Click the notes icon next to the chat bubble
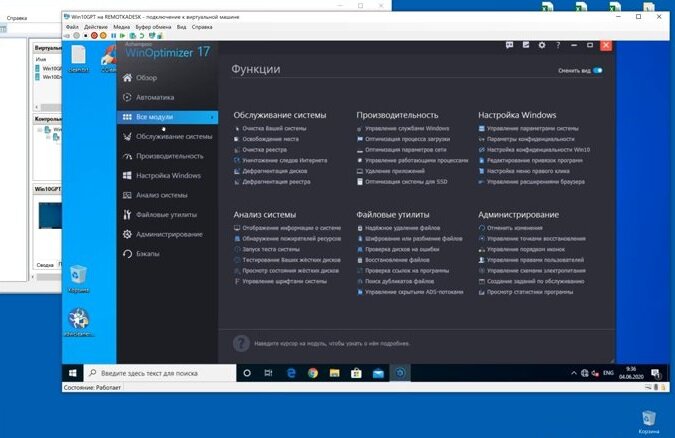Screen dimensions: 675x438 coord(526,45)
